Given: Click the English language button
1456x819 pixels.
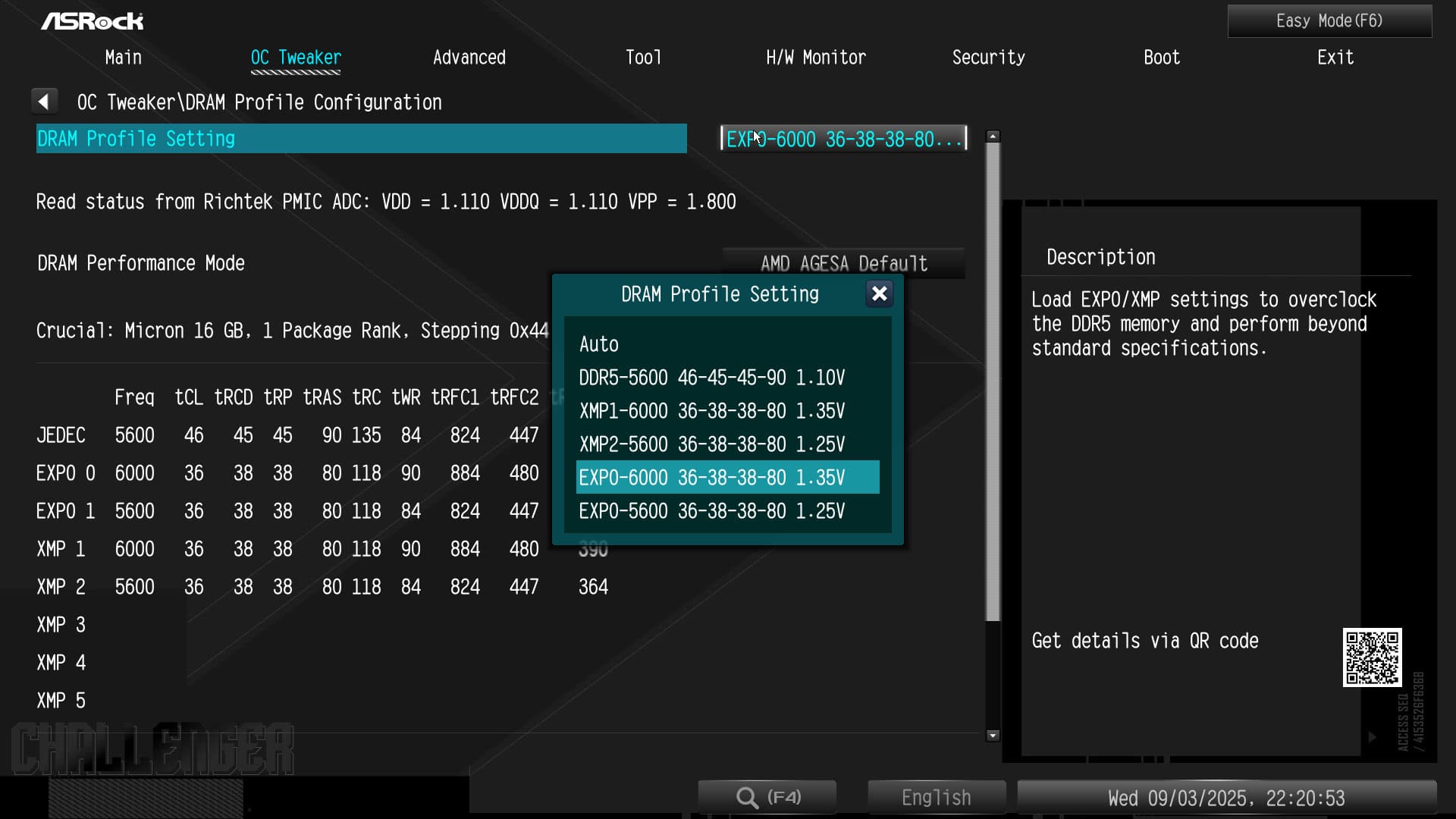Looking at the screenshot, I should [936, 797].
